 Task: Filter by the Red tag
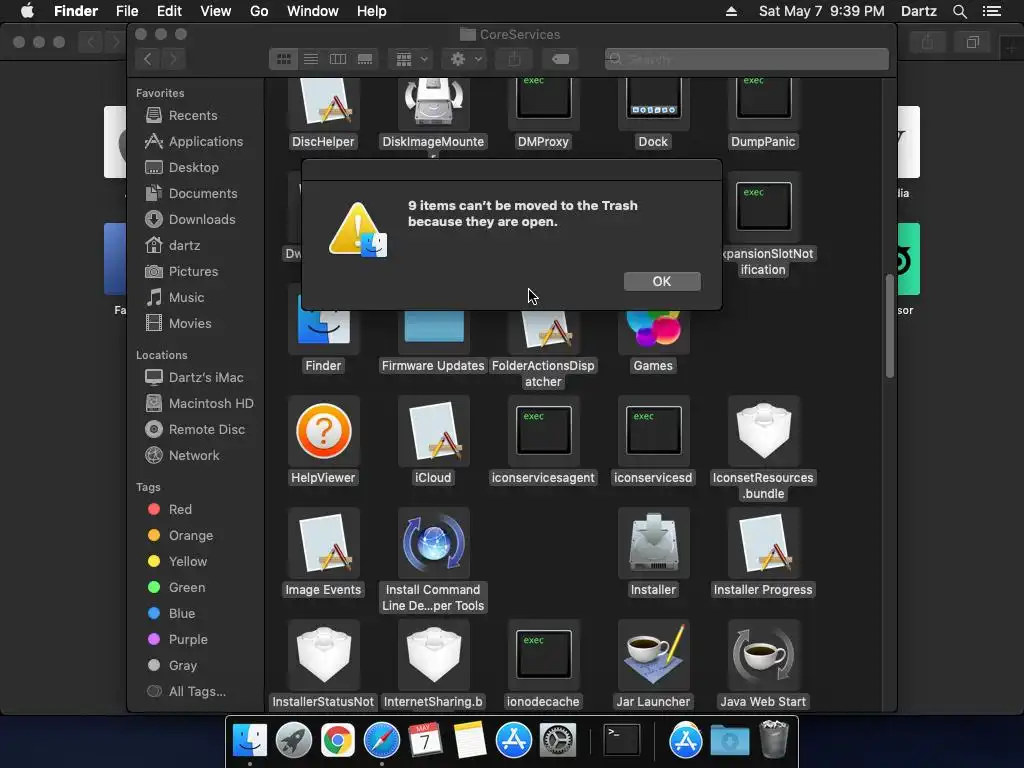point(180,509)
